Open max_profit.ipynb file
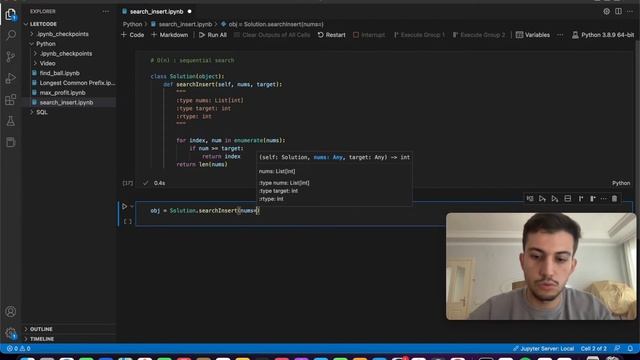 [x=62, y=93]
